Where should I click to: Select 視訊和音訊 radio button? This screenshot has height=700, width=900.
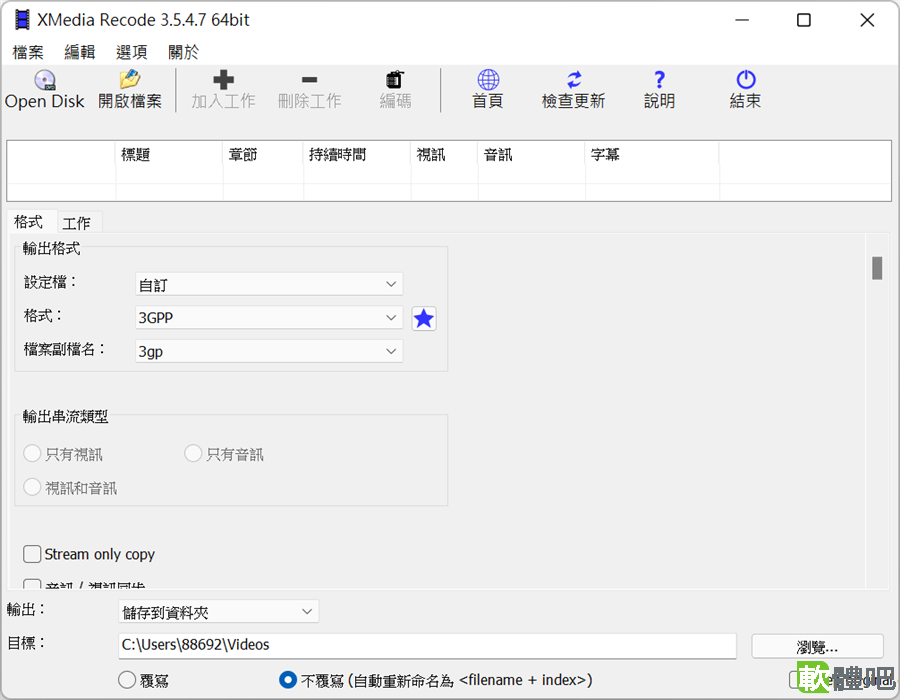(x=32, y=487)
